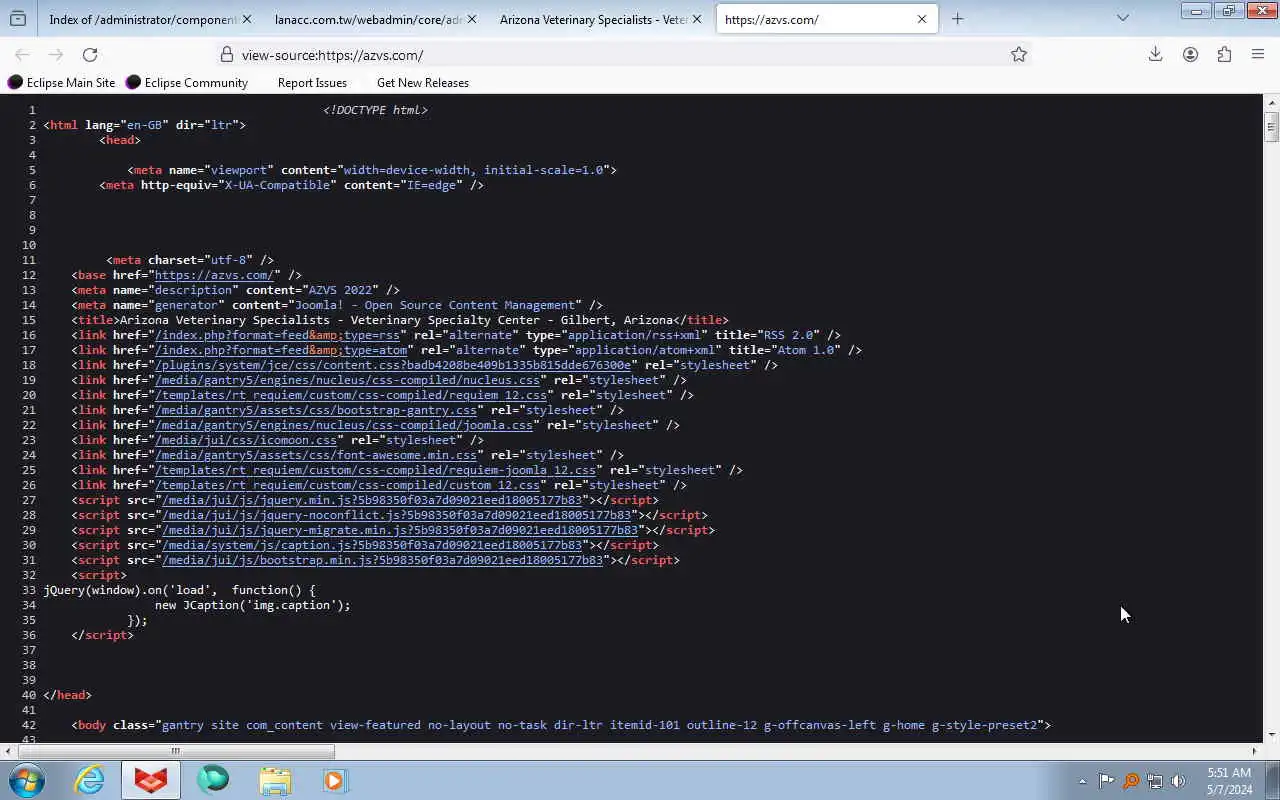Open the volume speaker tray icon
The height and width of the screenshot is (800, 1280).
point(1179,781)
